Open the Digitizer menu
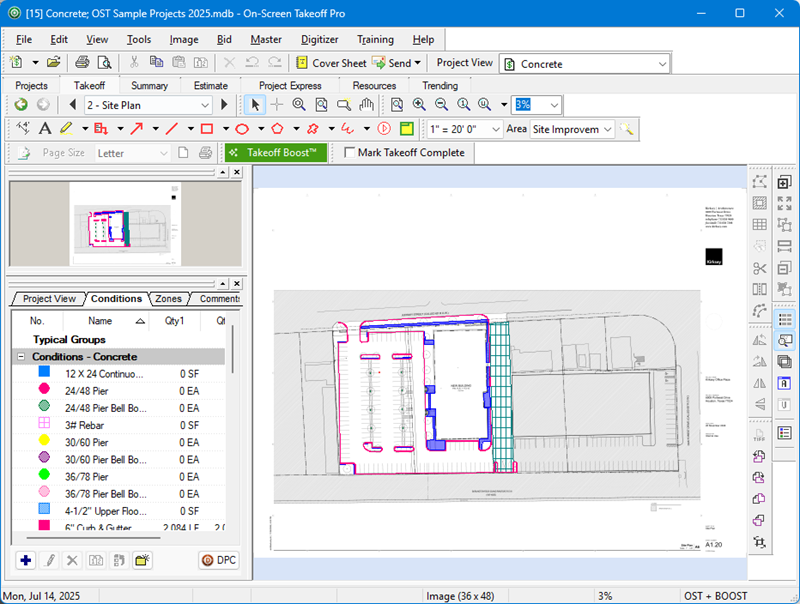 click(319, 39)
